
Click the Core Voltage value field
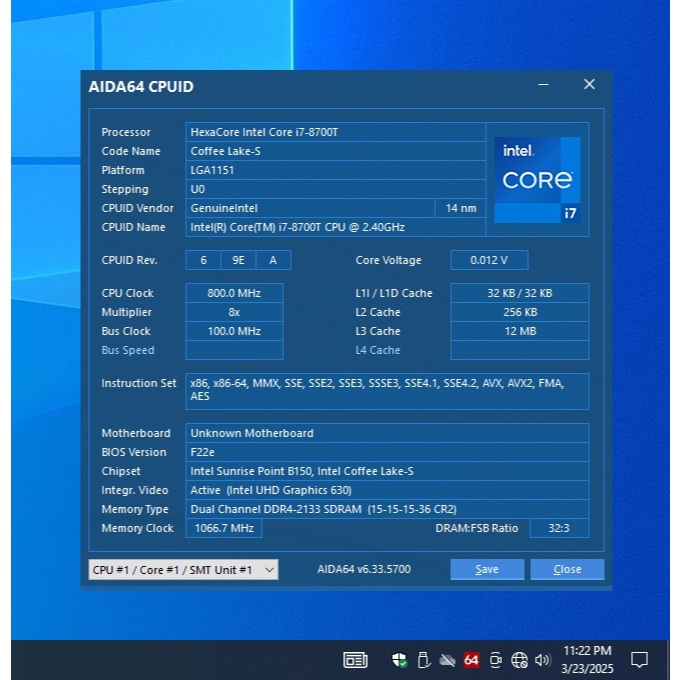(x=489, y=260)
